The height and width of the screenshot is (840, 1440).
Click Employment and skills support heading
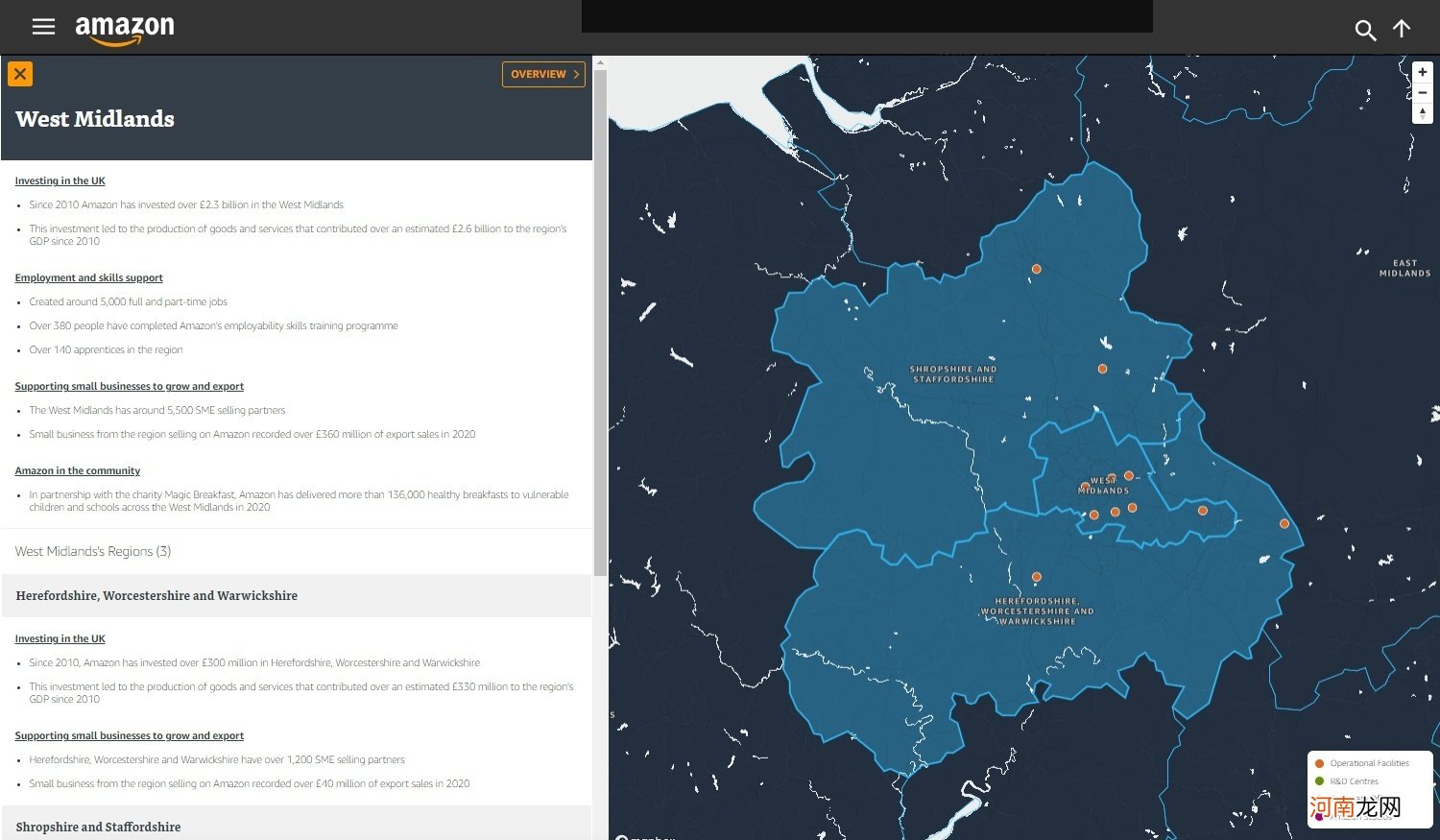(88, 277)
